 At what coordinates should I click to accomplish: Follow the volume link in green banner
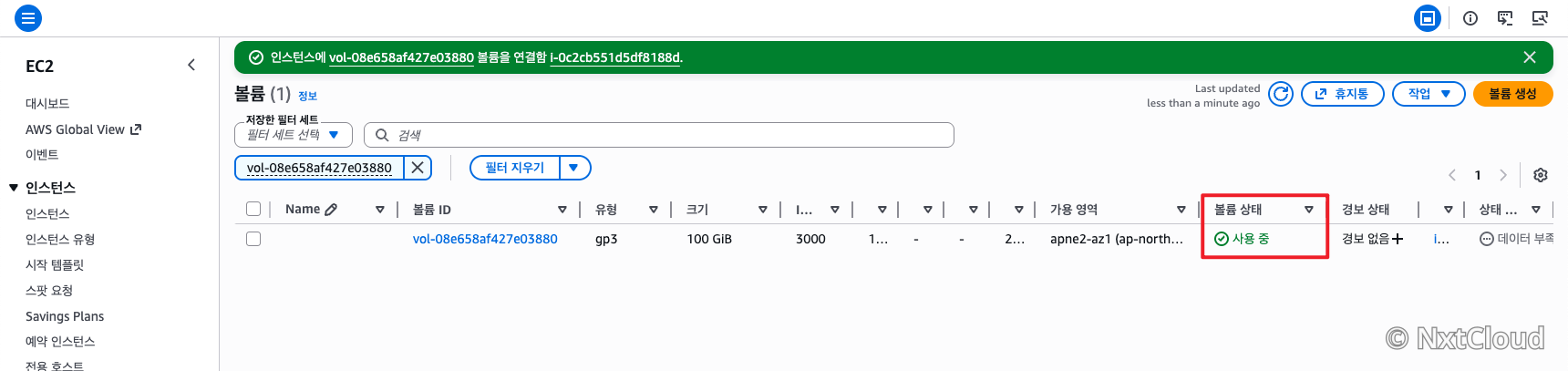[x=401, y=57]
